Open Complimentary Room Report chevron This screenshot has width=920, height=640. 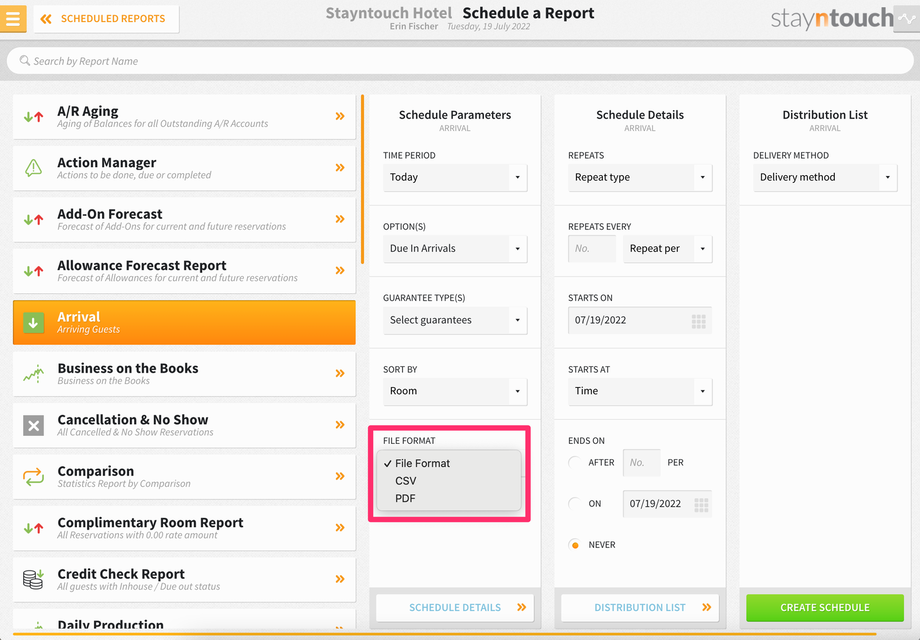point(340,527)
